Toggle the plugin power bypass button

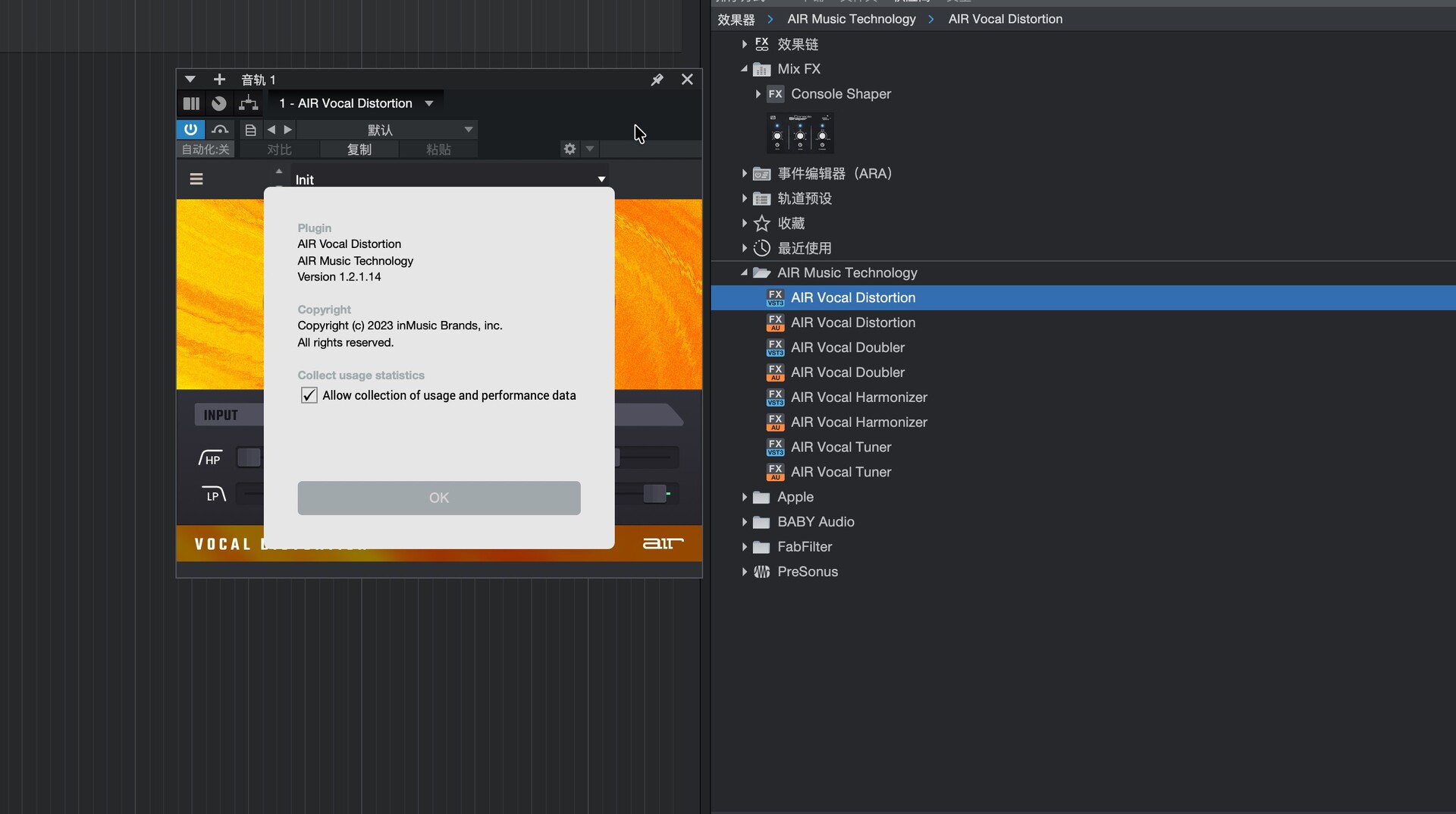pos(190,130)
